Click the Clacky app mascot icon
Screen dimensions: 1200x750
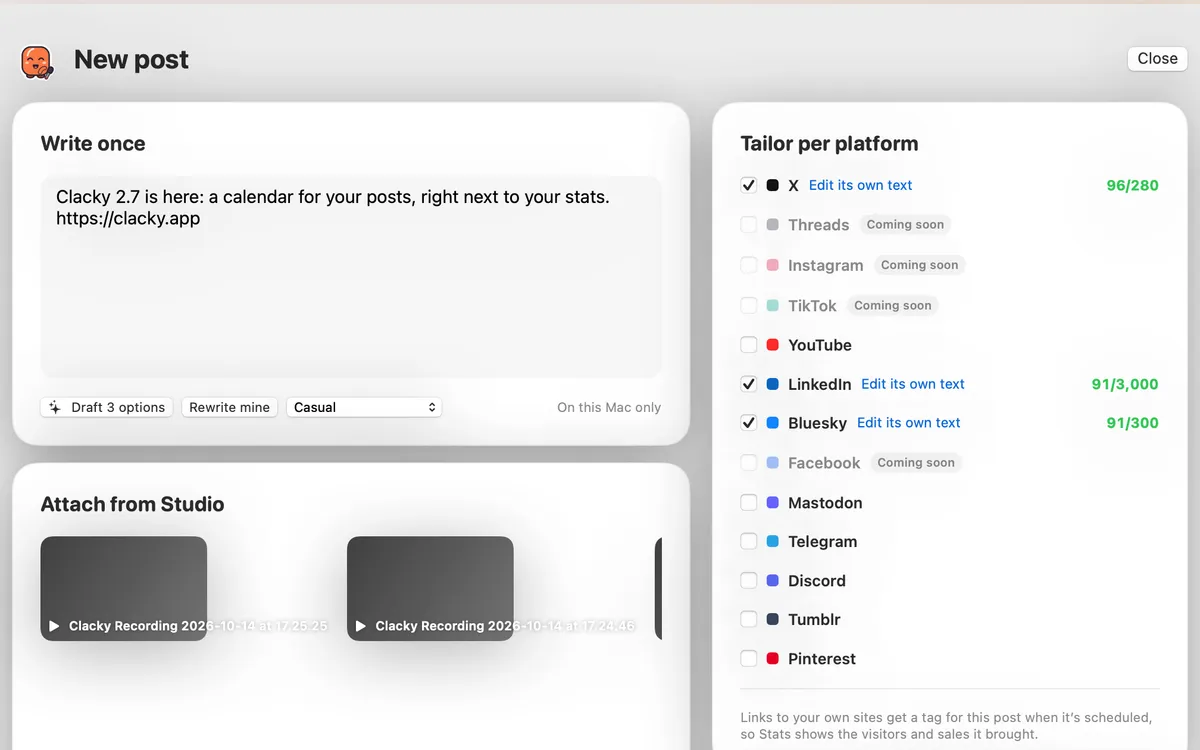[x=38, y=61]
